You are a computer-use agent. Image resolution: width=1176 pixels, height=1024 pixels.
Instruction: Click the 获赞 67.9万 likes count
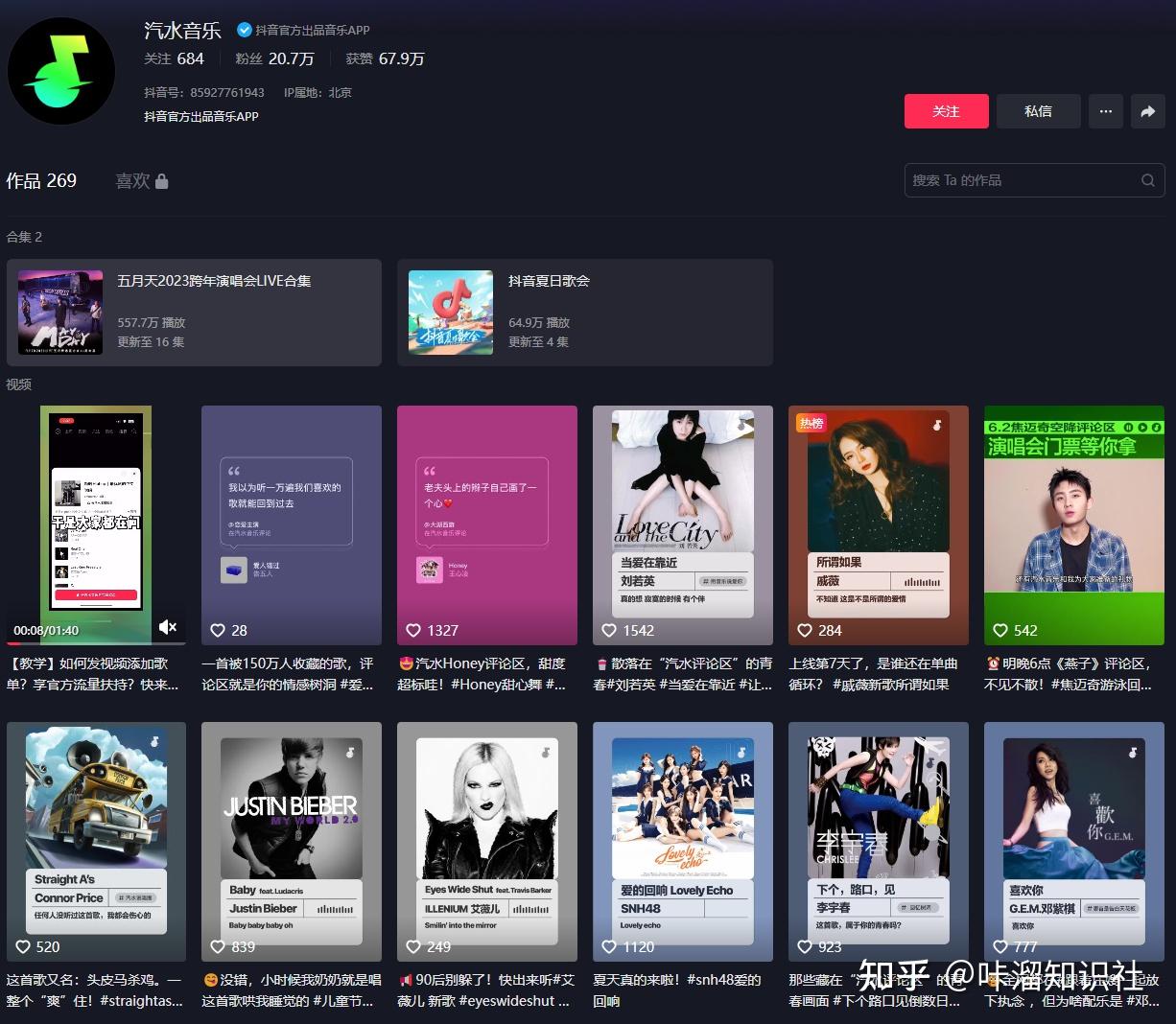pos(385,58)
